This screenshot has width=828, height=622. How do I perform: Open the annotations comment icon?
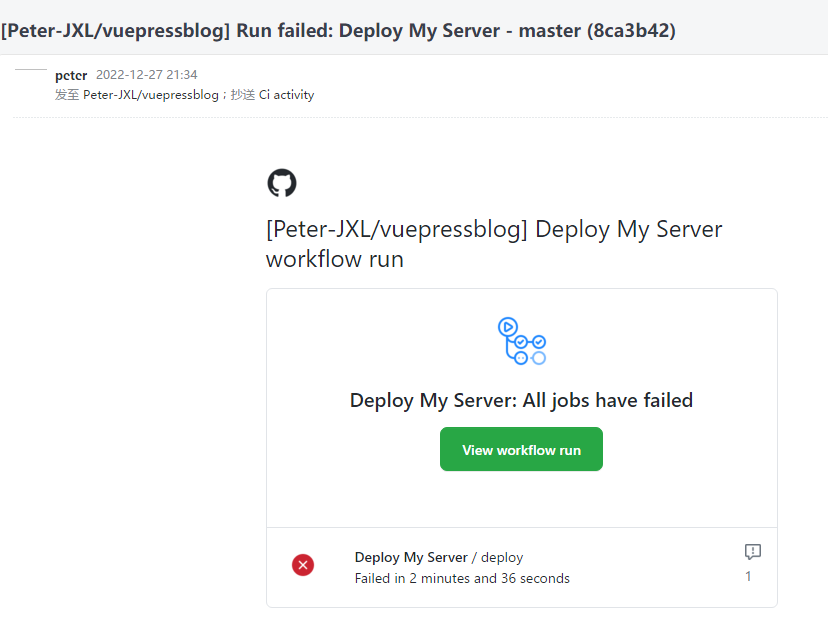(752, 552)
